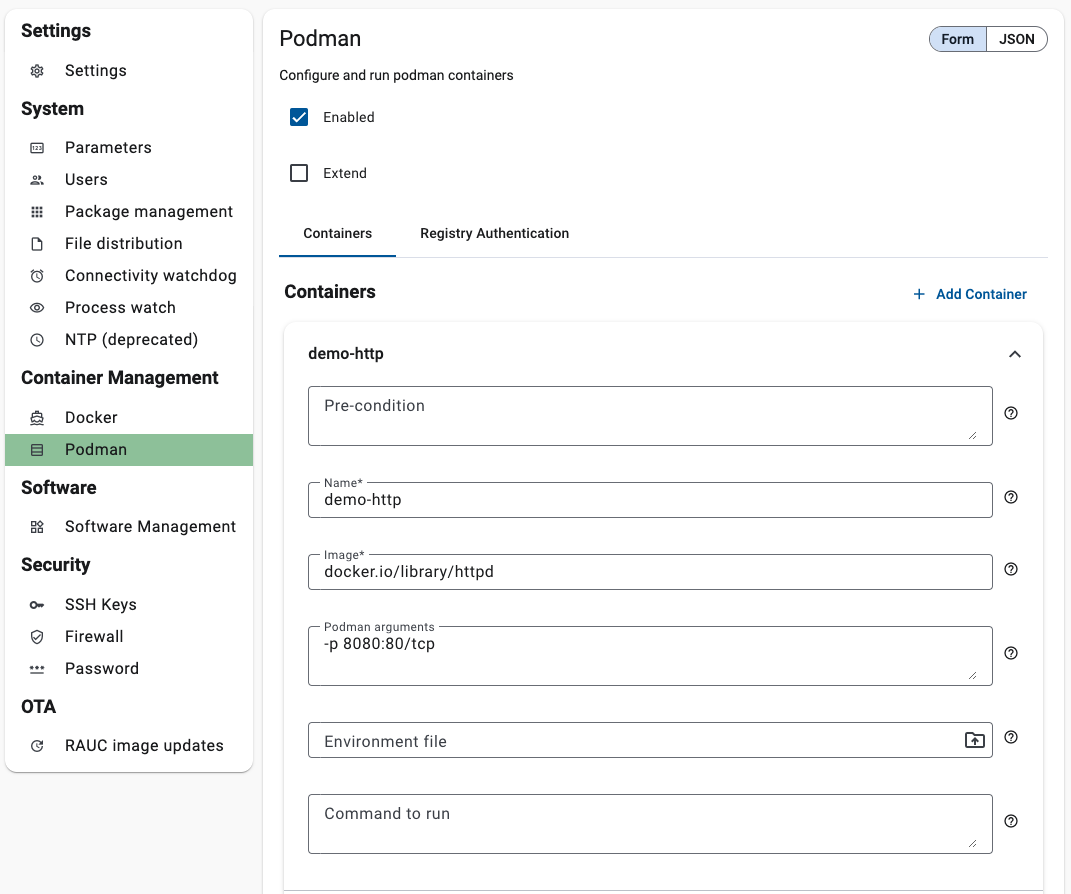Uncheck the Enabled checkbox
The height and width of the screenshot is (894, 1071).
[299, 117]
